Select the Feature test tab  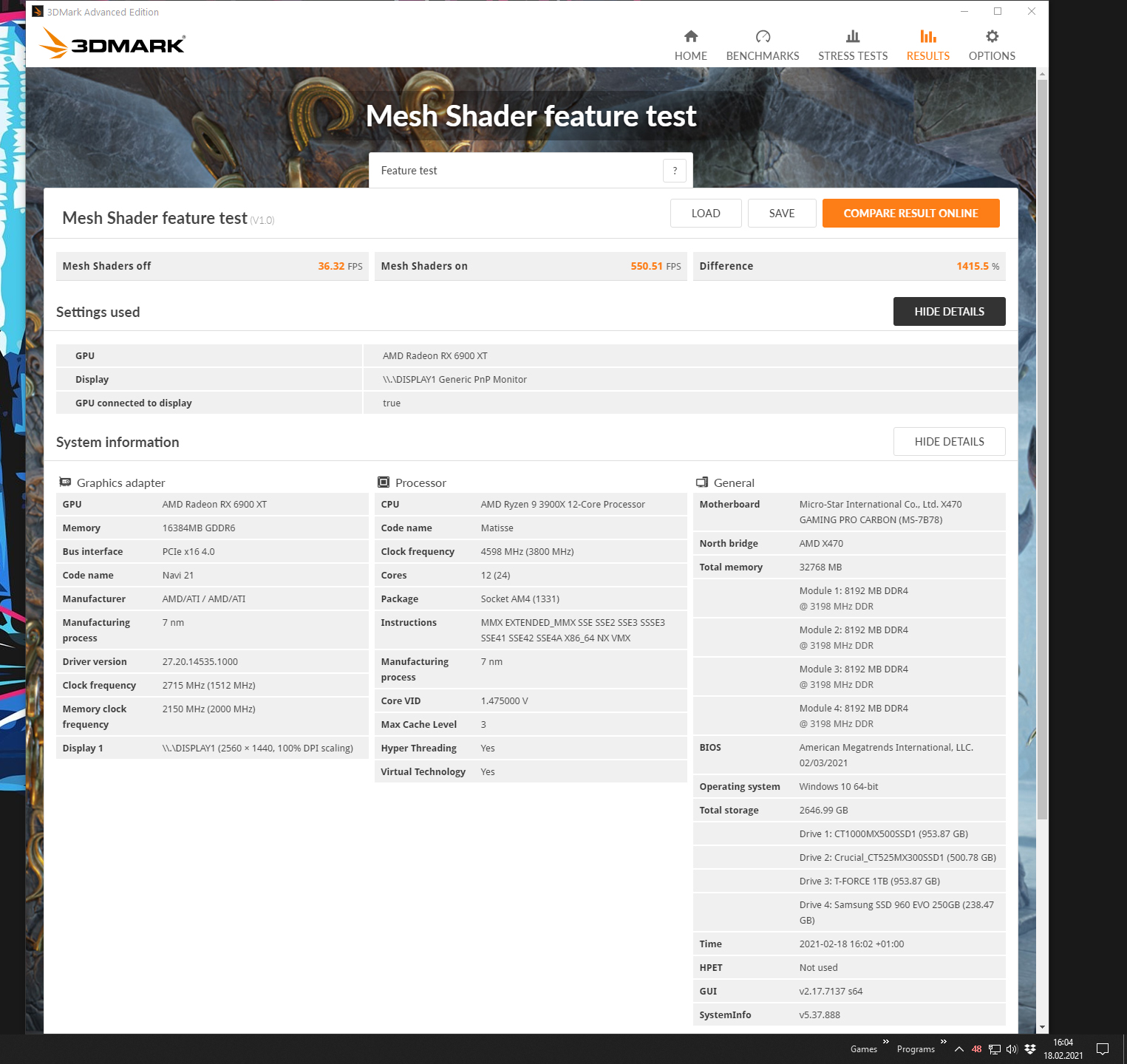click(x=409, y=170)
